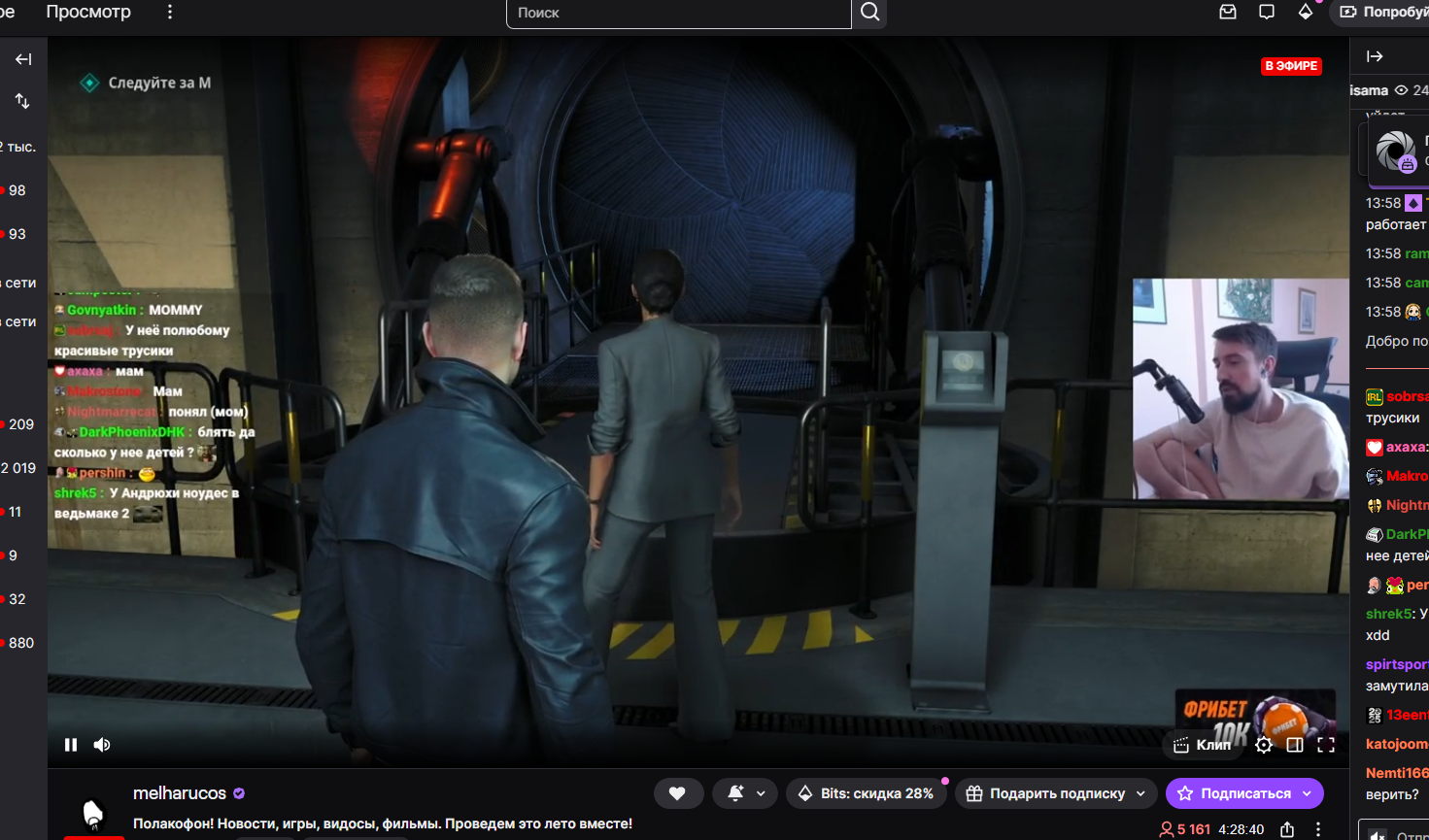Open the Просмотр tab

click(x=88, y=12)
